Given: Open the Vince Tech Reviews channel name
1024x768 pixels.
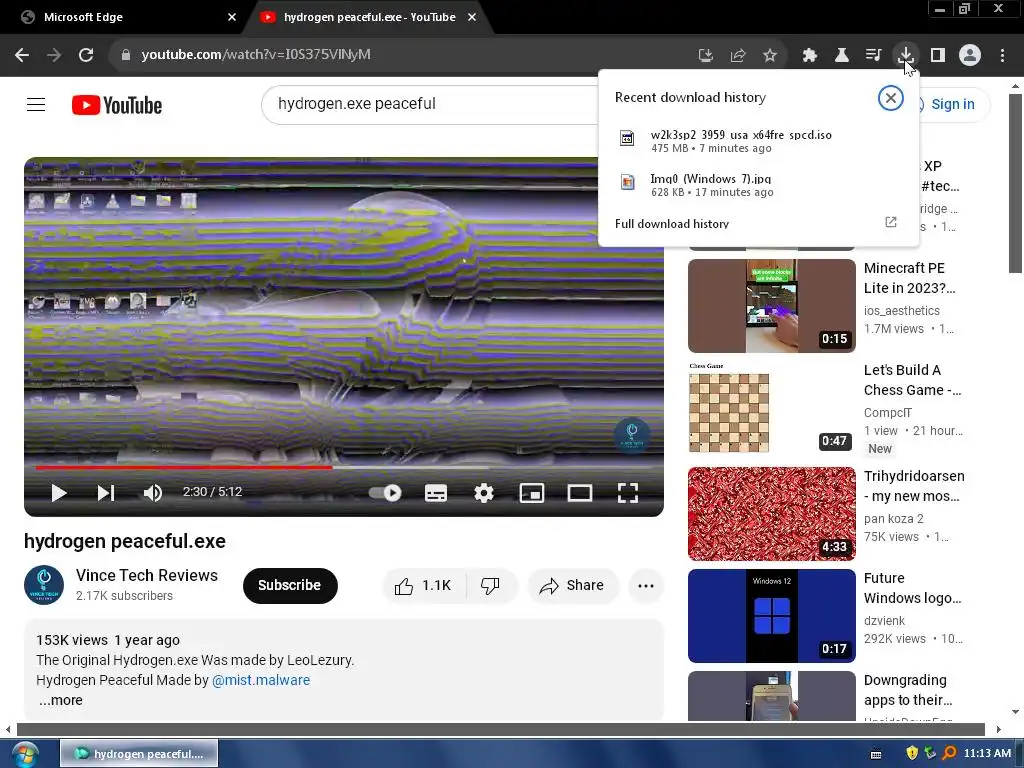Looking at the screenshot, I should tap(147, 575).
